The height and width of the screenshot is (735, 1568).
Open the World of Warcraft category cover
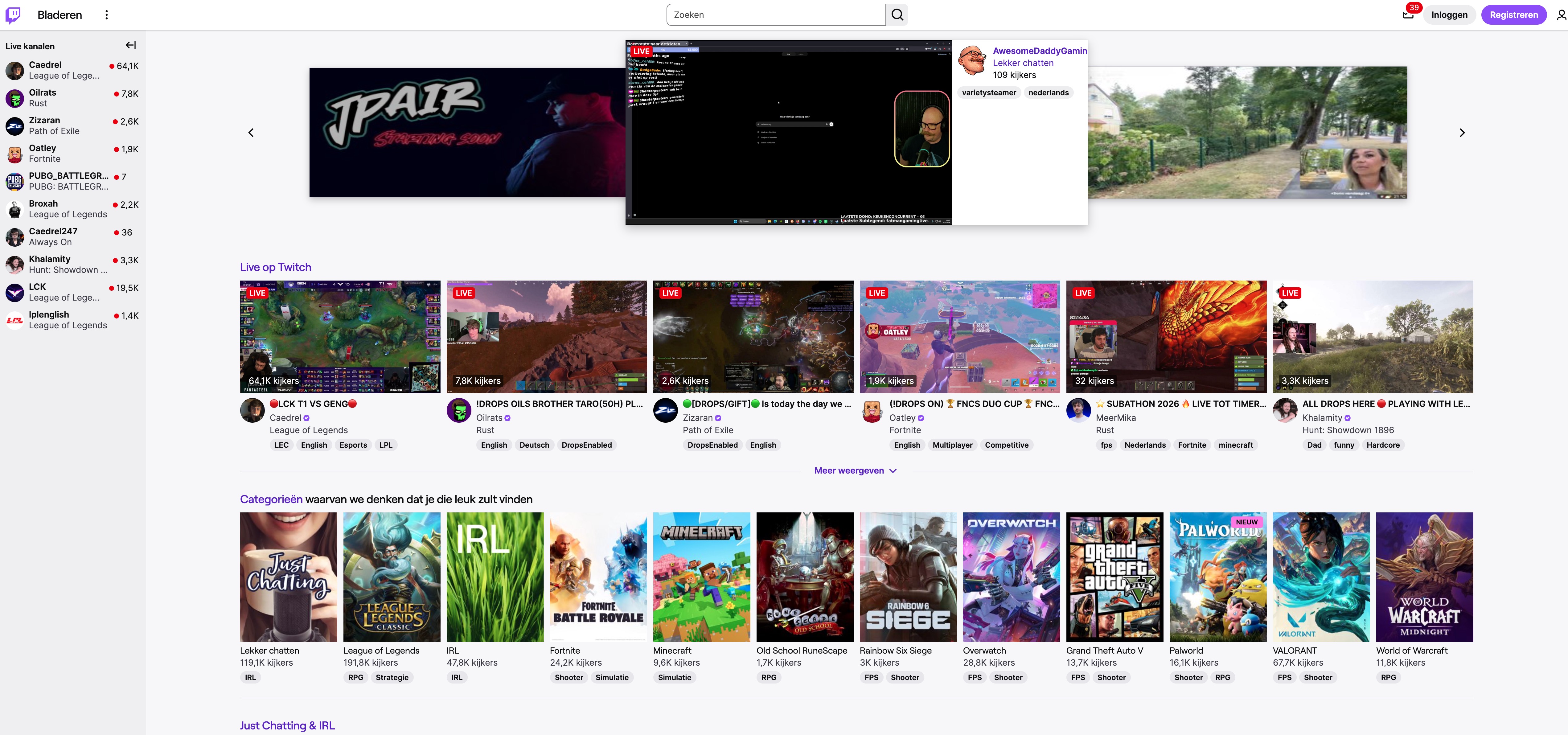[1425, 577]
